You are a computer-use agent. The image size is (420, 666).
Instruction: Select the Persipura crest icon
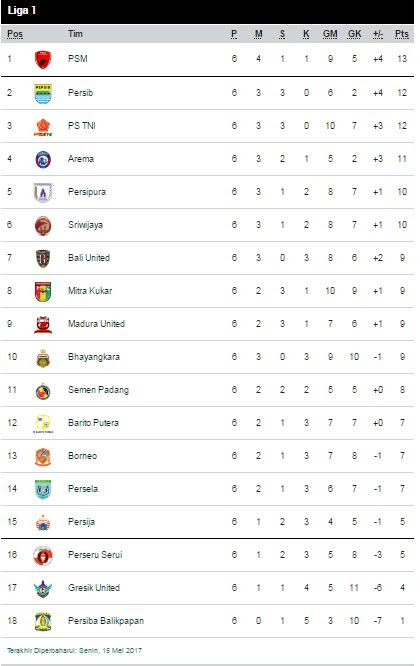coord(43,192)
